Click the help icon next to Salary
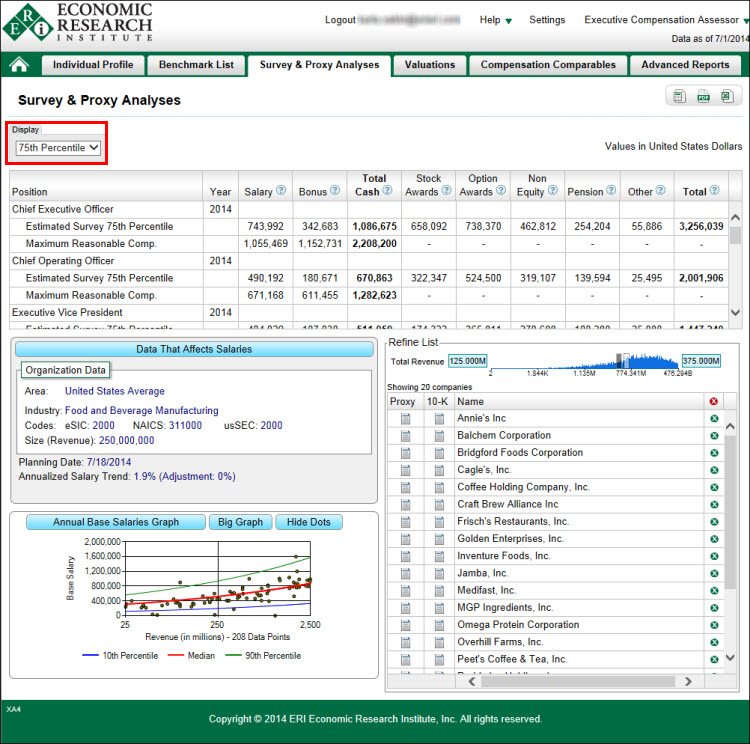Viewport: 750px width, 744px height. tap(281, 191)
